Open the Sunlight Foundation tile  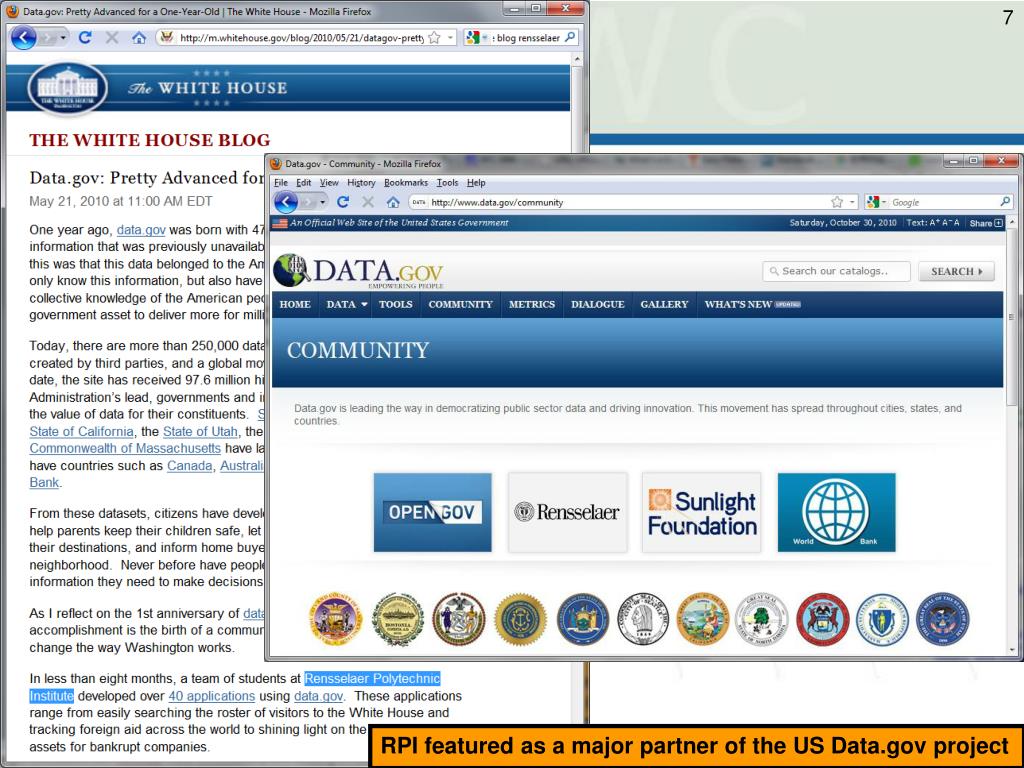[x=701, y=513]
